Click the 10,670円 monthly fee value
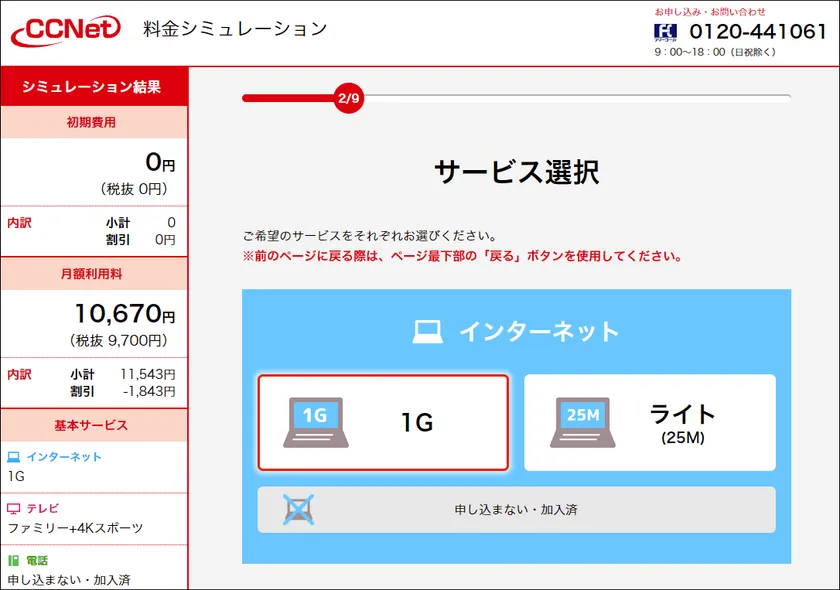 pyautogui.click(x=125, y=313)
